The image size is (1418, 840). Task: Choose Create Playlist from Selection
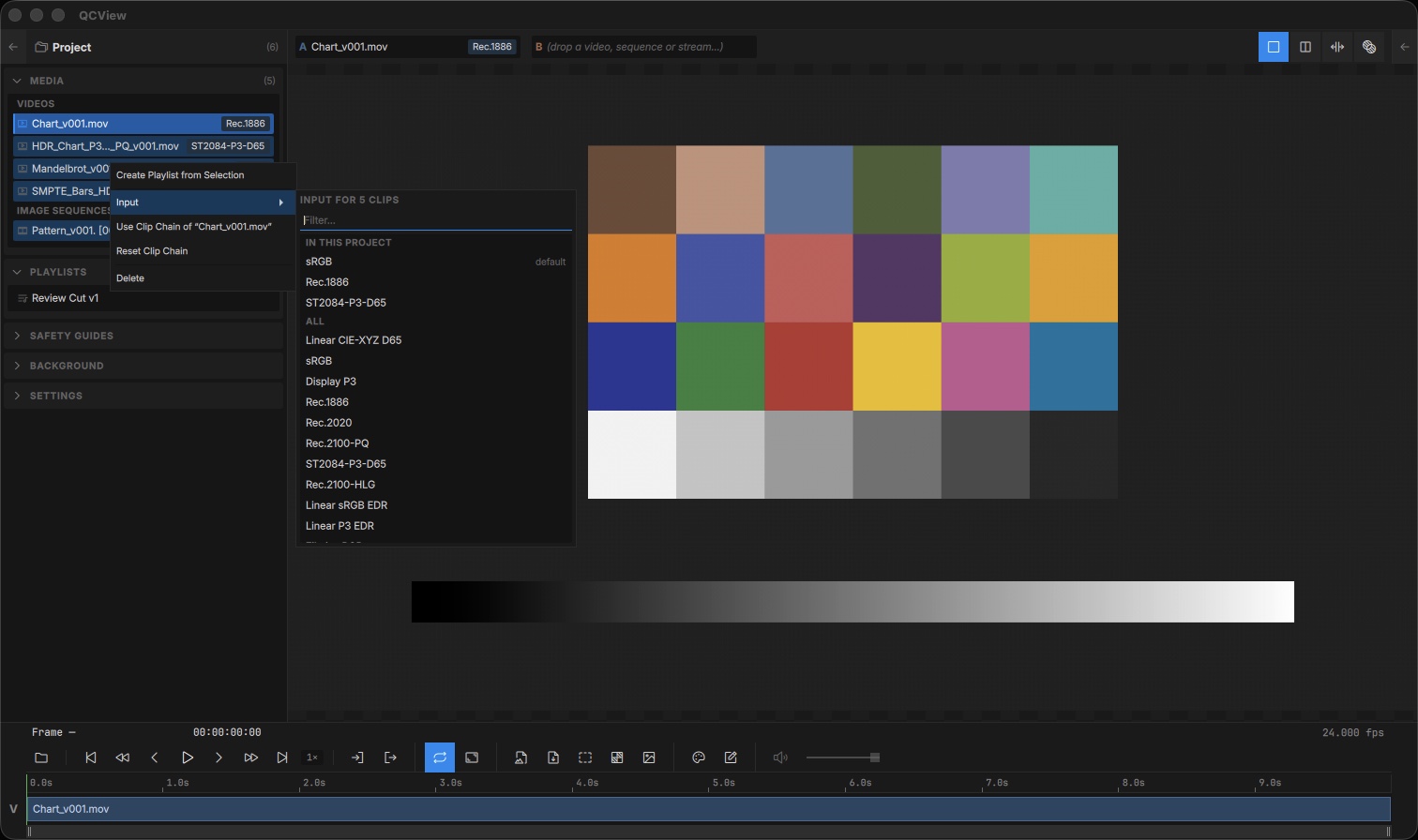point(203,175)
